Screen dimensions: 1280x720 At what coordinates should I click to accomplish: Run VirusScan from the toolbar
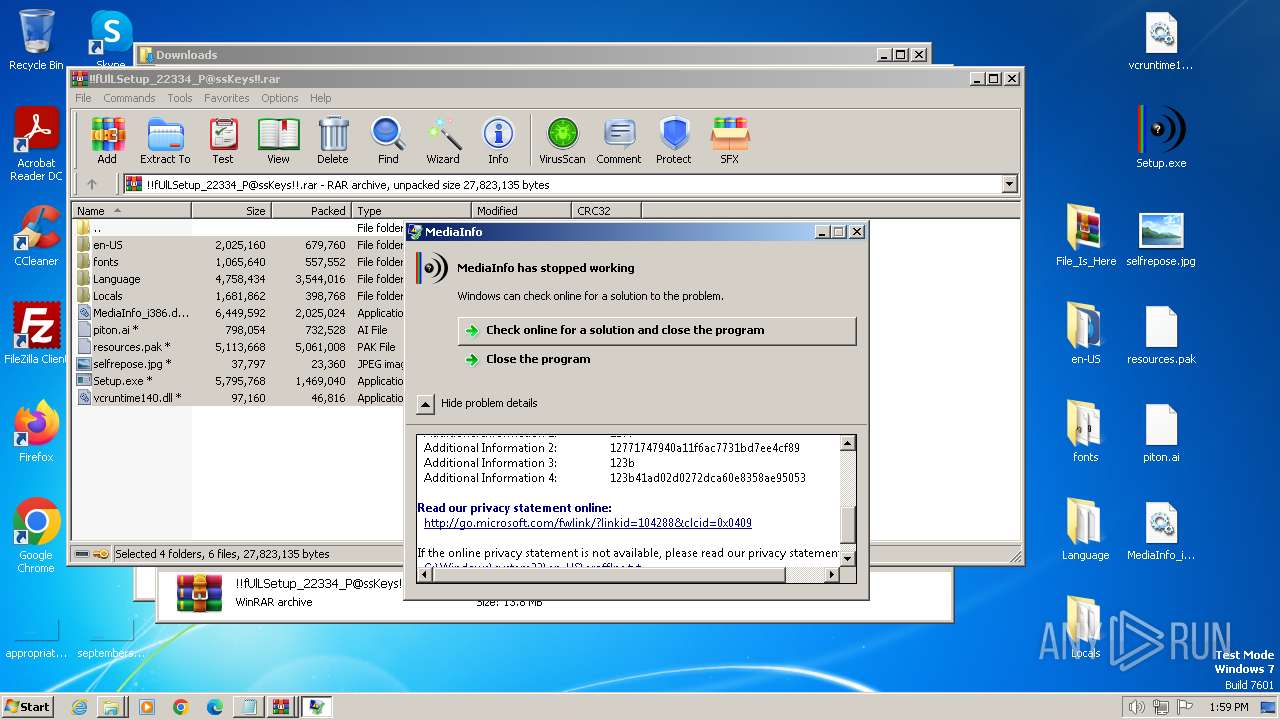tap(562, 140)
